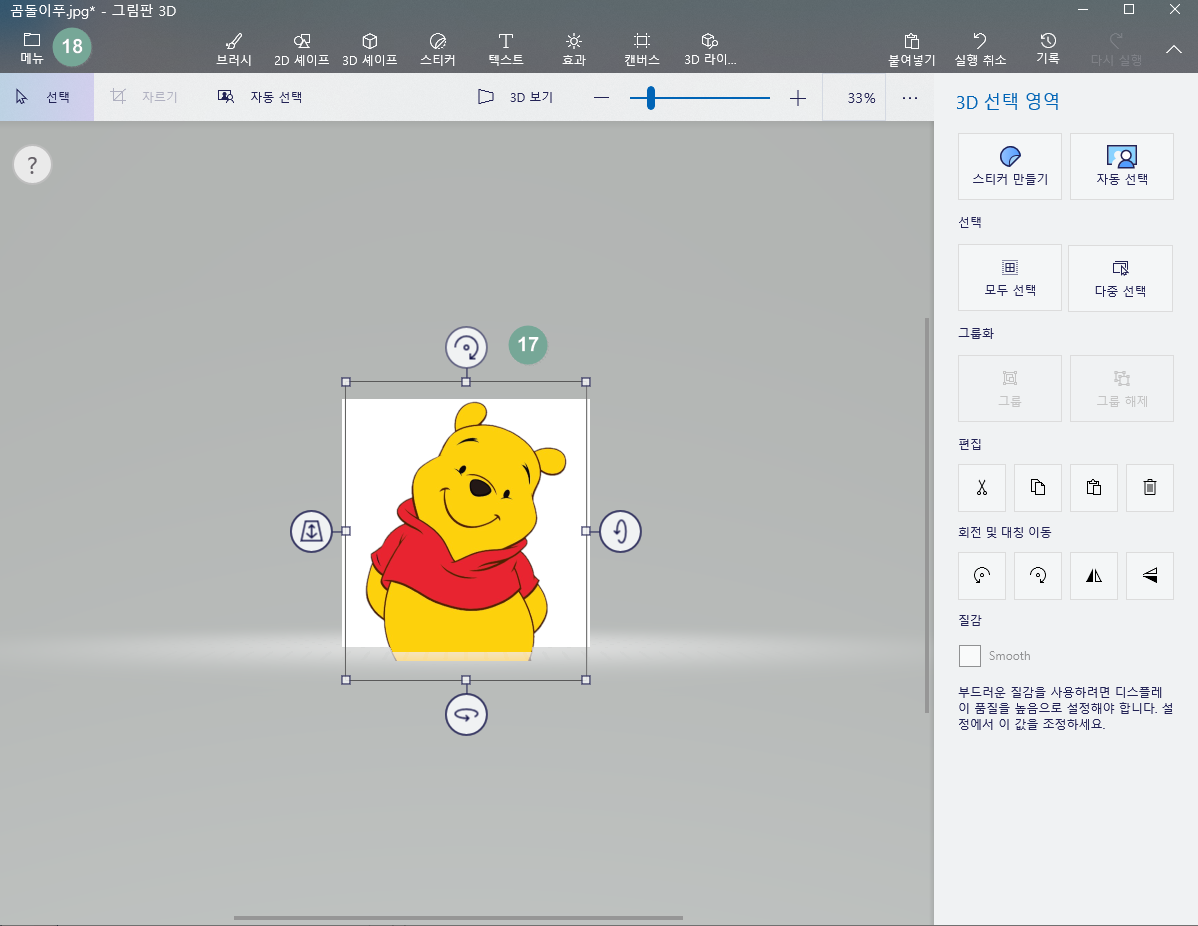Zoom in with the plus button
The height and width of the screenshot is (926, 1198).
(x=798, y=98)
